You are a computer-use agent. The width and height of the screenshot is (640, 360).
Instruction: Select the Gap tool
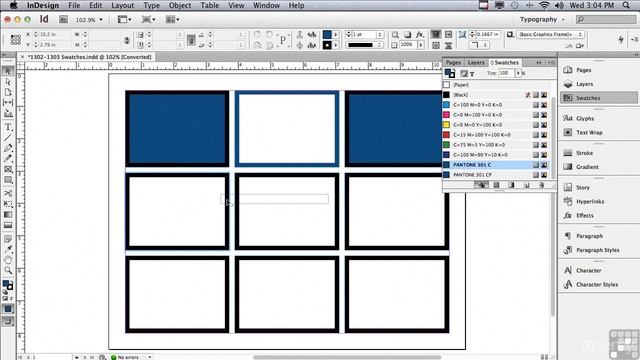coord(8,102)
